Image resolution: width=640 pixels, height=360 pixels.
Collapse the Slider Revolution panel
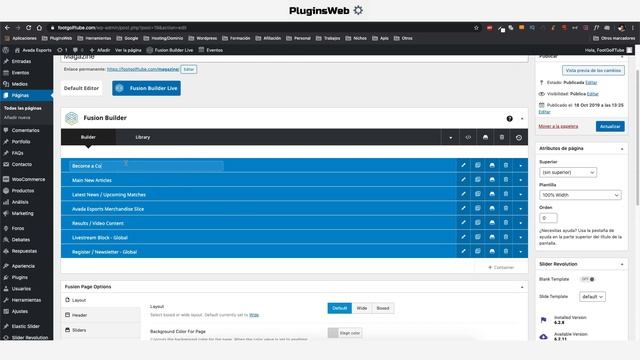point(622,264)
